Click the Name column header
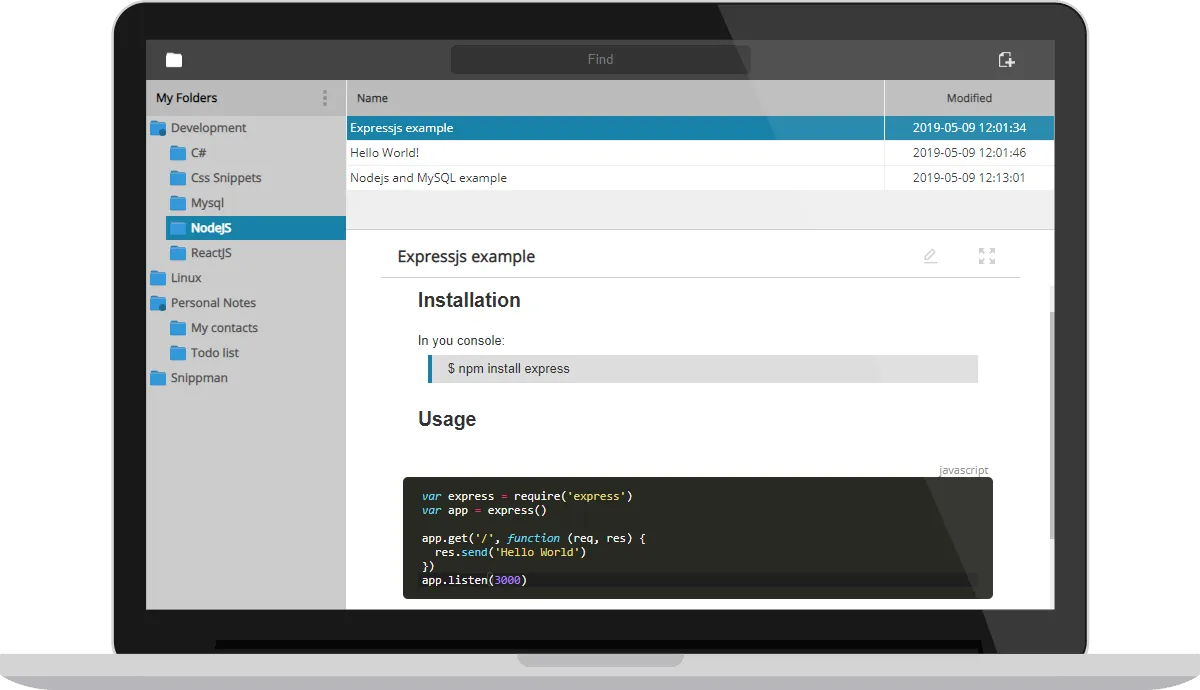 tap(372, 97)
